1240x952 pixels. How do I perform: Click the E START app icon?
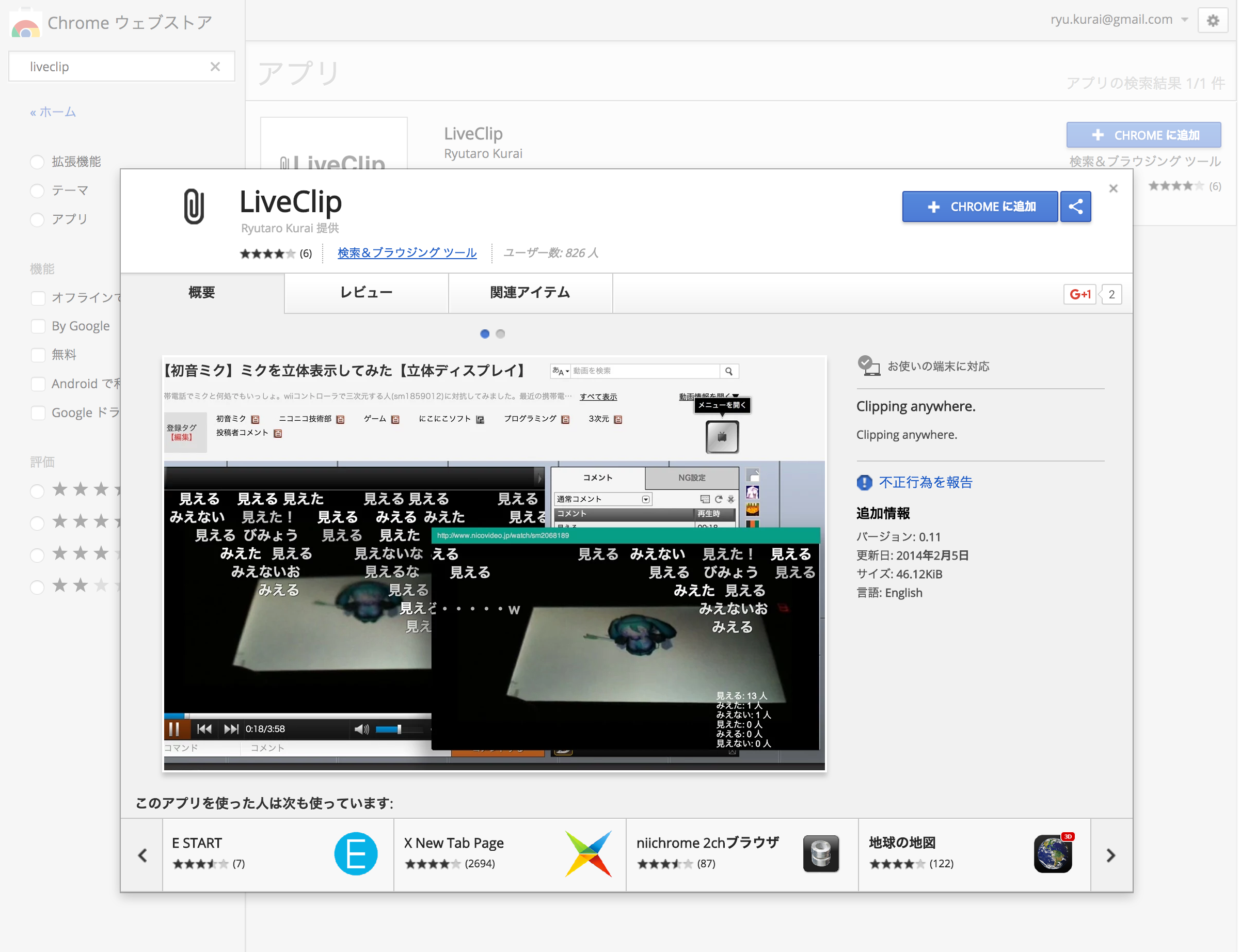(356, 854)
